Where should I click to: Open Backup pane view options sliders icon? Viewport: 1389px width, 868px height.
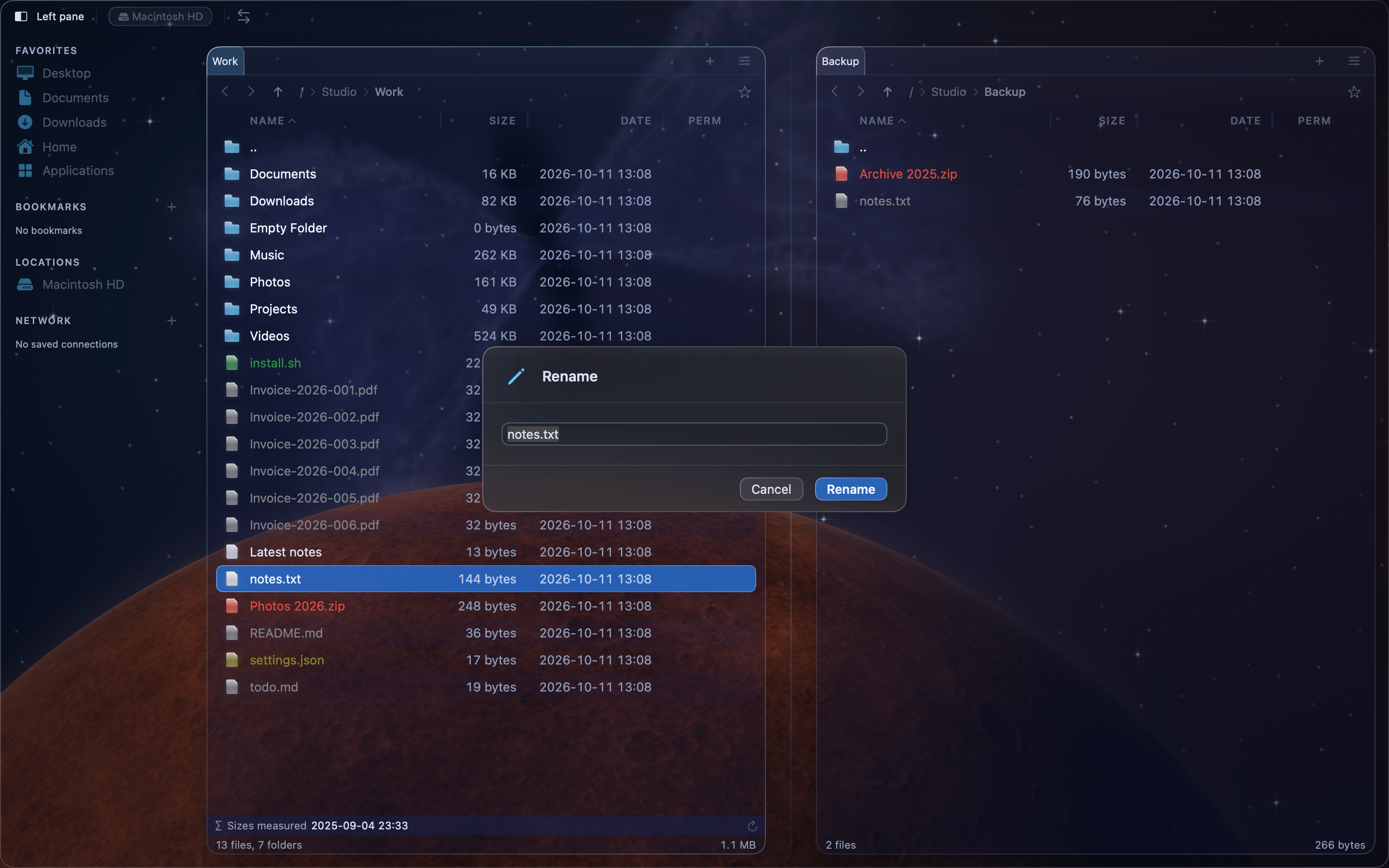(x=1354, y=61)
